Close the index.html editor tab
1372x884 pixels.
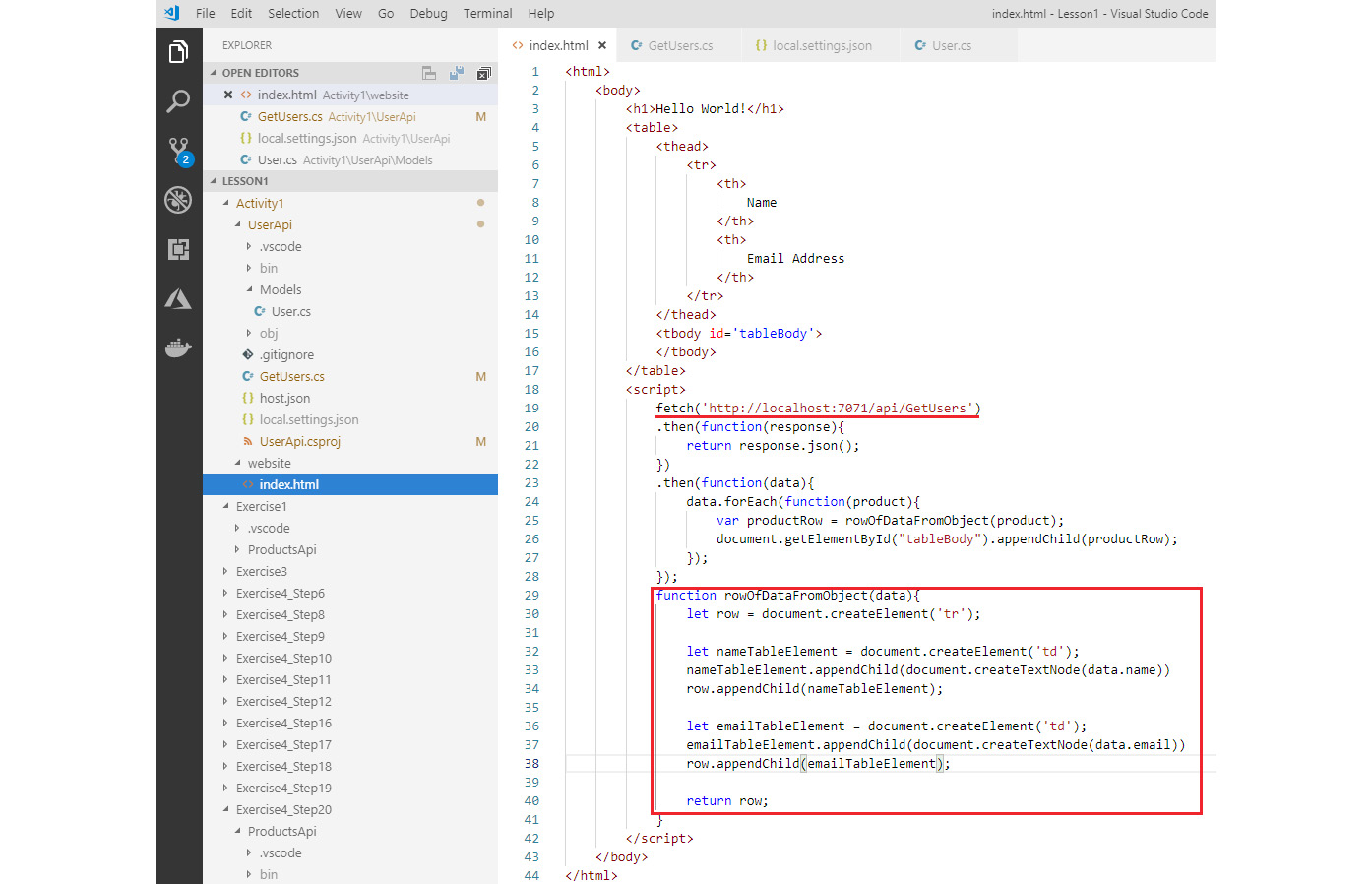(x=602, y=45)
